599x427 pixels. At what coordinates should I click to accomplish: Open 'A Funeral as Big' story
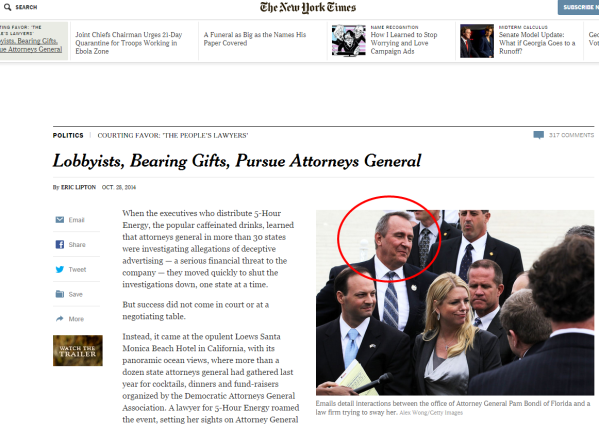click(x=255, y=39)
